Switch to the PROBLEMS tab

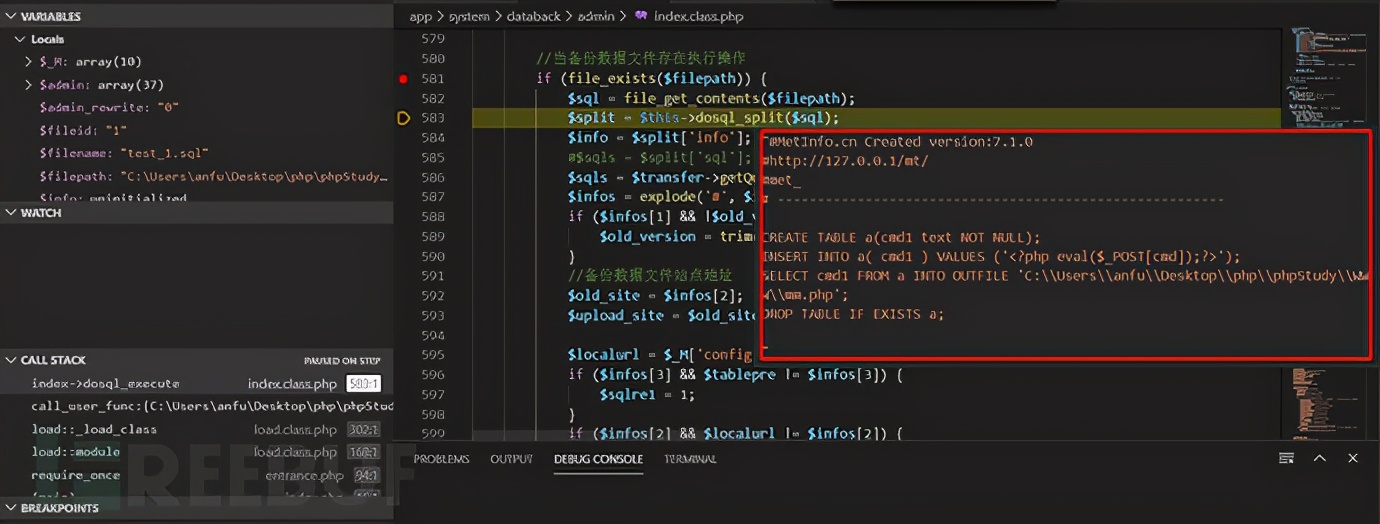point(441,459)
